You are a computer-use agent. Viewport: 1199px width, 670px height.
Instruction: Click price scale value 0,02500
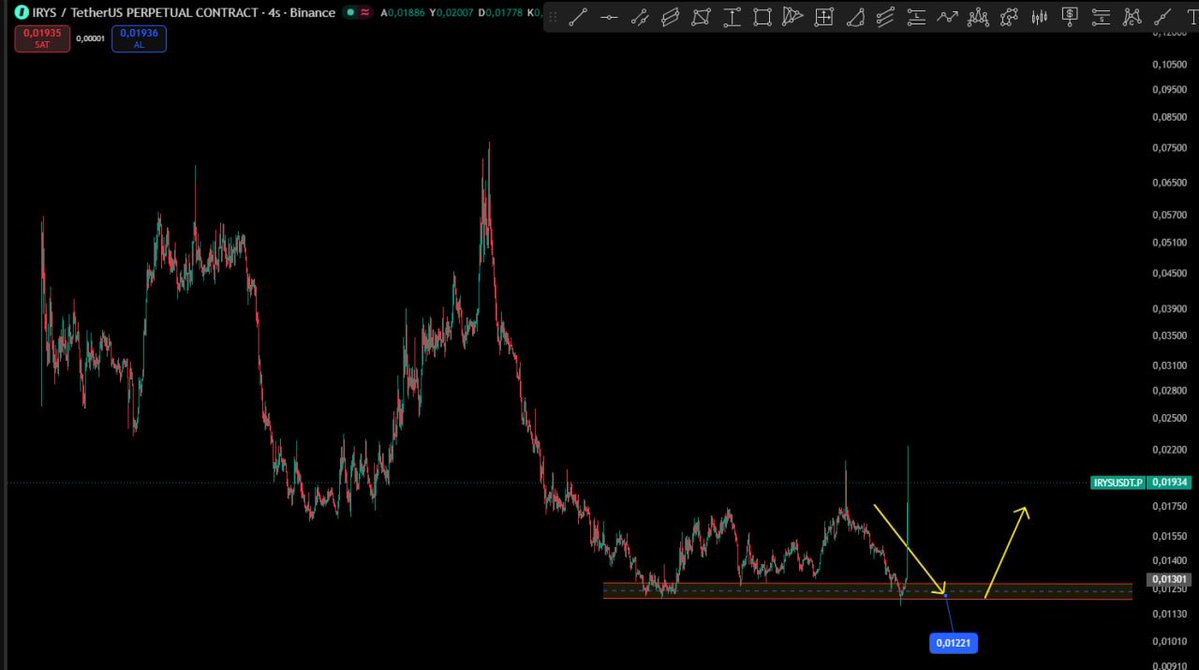(x=1169, y=418)
